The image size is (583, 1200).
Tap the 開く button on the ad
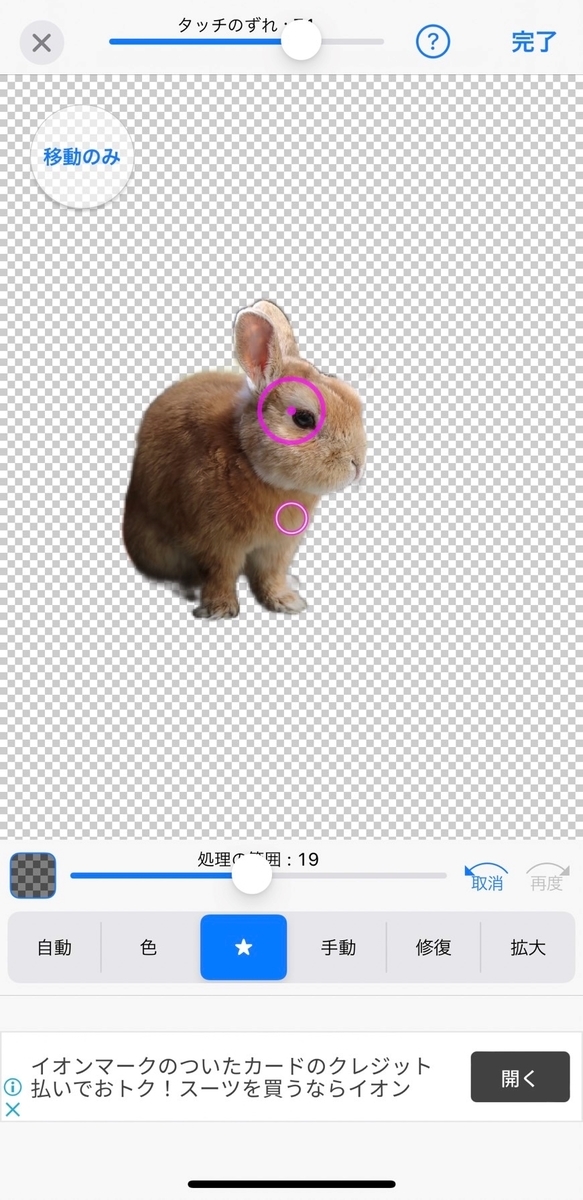[520, 1077]
